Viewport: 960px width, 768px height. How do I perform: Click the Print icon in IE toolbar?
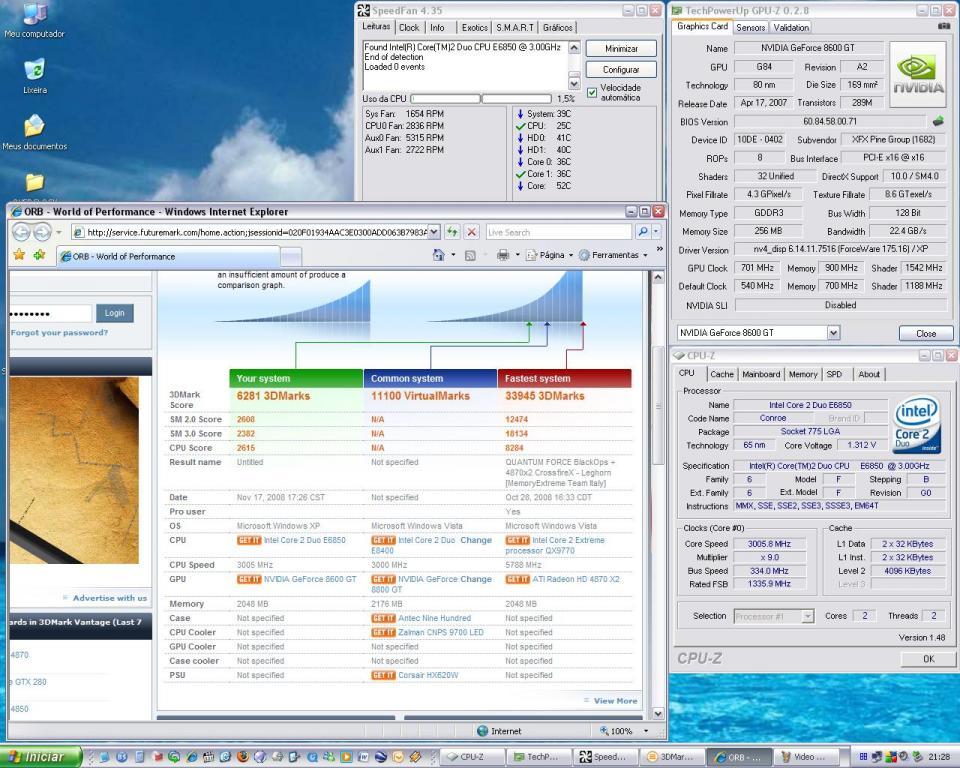click(x=503, y=255)
